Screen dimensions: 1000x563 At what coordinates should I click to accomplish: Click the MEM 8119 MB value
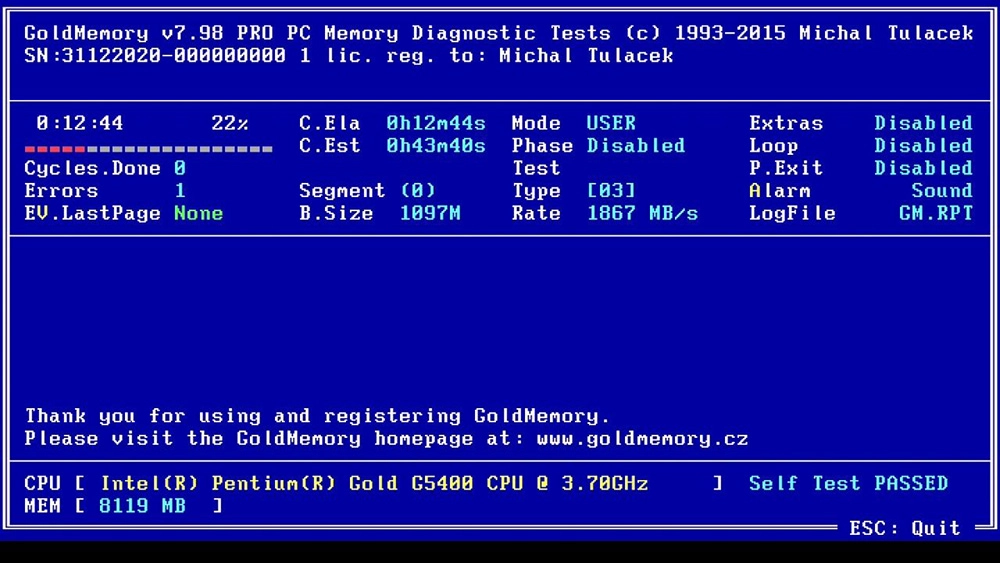[x=142, y=506]
